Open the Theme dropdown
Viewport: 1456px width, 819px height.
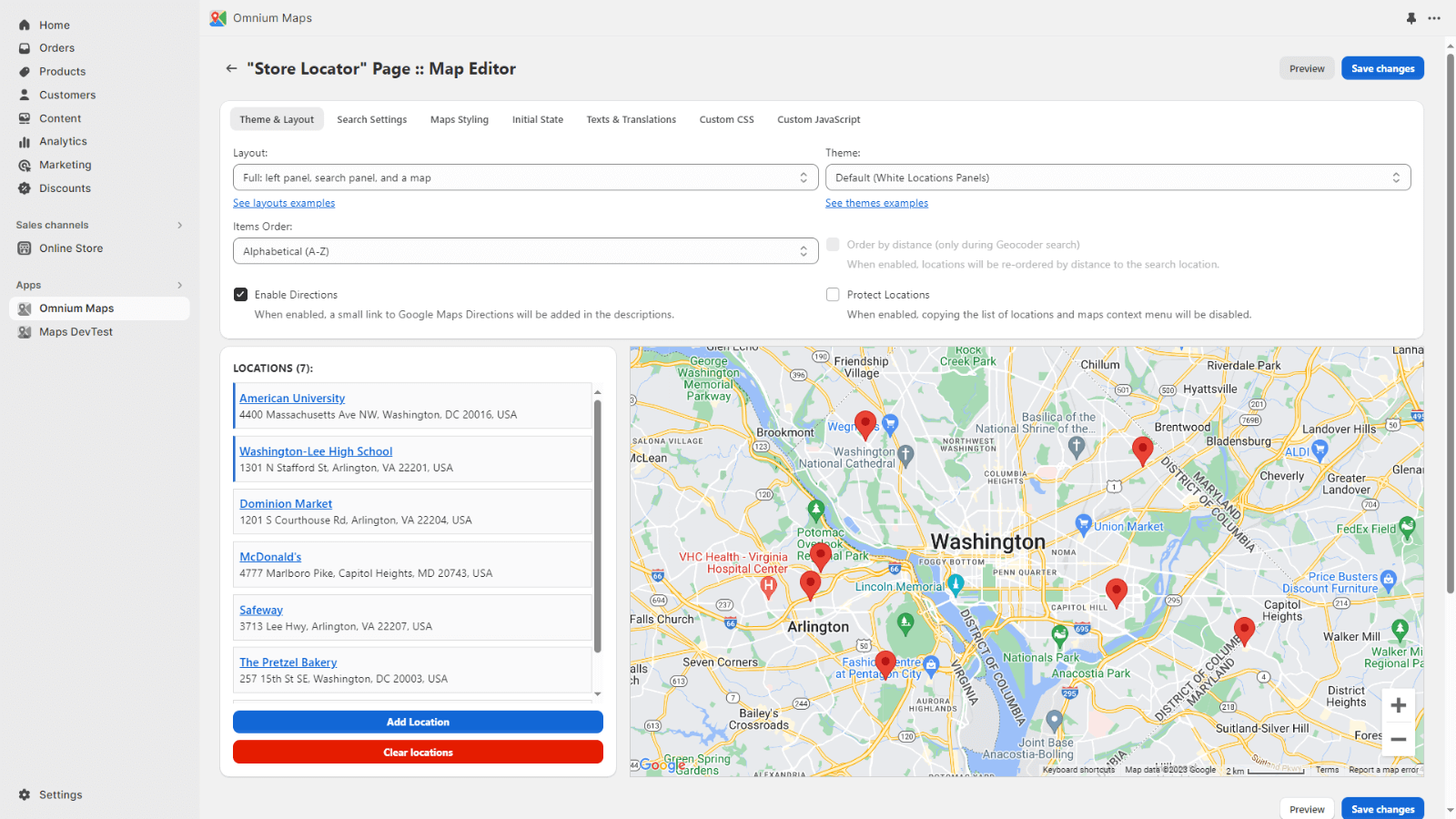(x=1117, y=177)
